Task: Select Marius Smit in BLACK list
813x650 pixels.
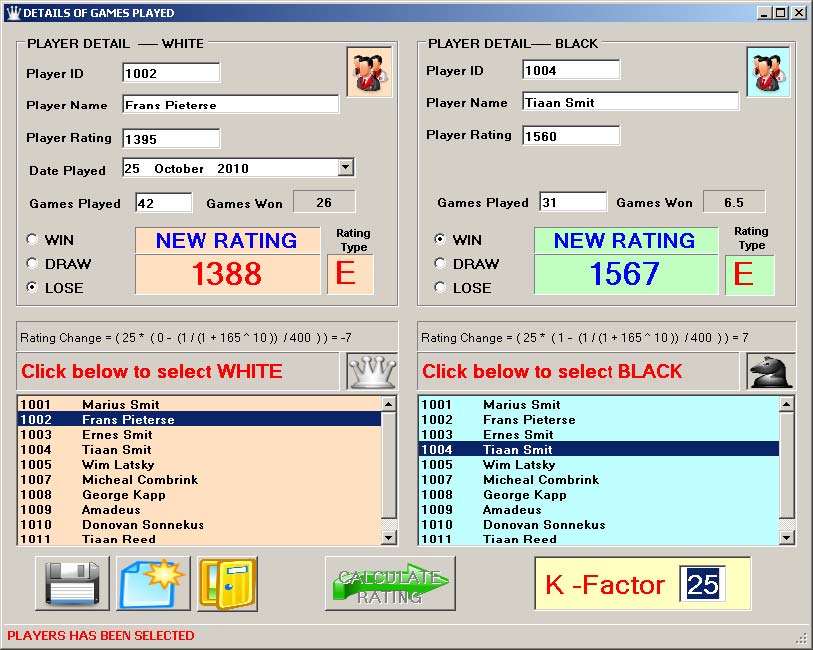Action: click(x=599, y=404)
